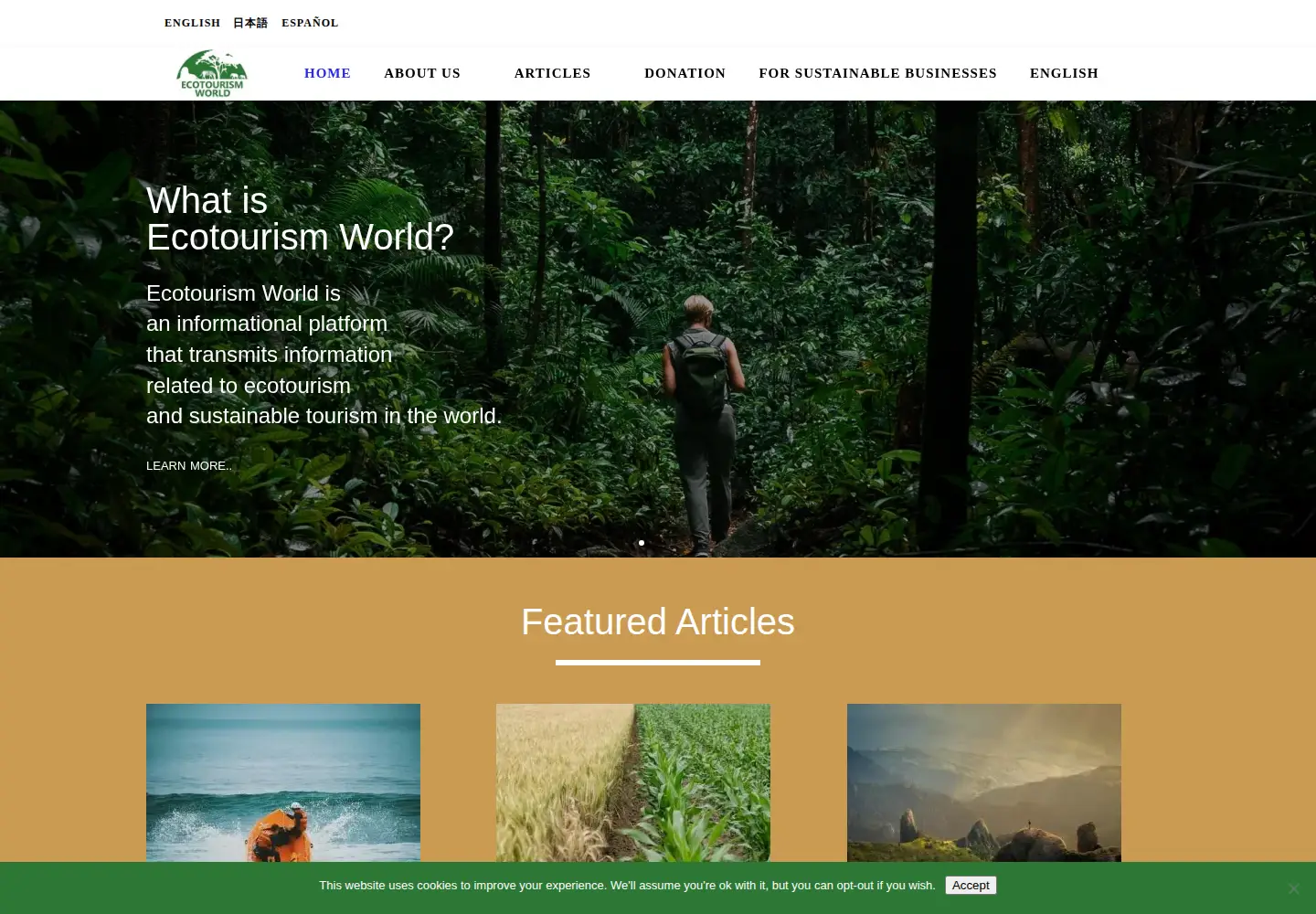
Task: Open the About Us menu
Action: tap(422, 73)
